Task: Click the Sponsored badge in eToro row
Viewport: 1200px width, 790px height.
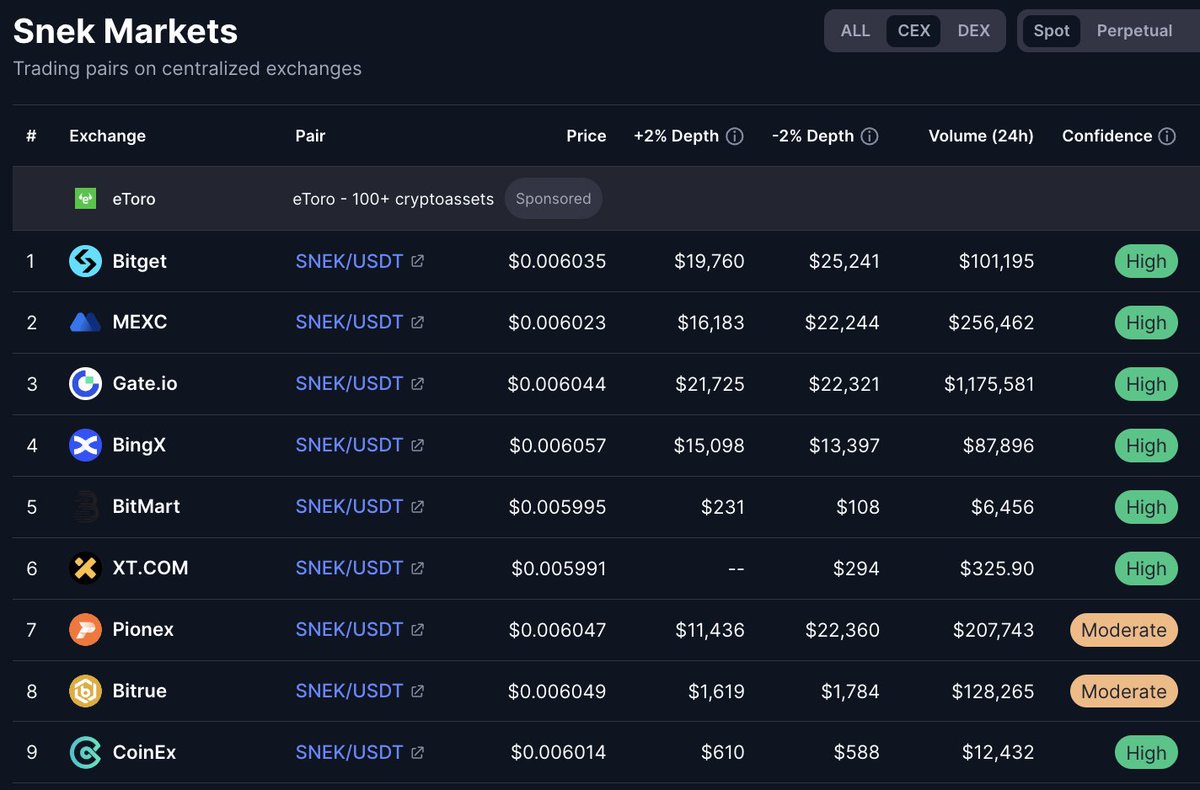Action: click(553, 199)
